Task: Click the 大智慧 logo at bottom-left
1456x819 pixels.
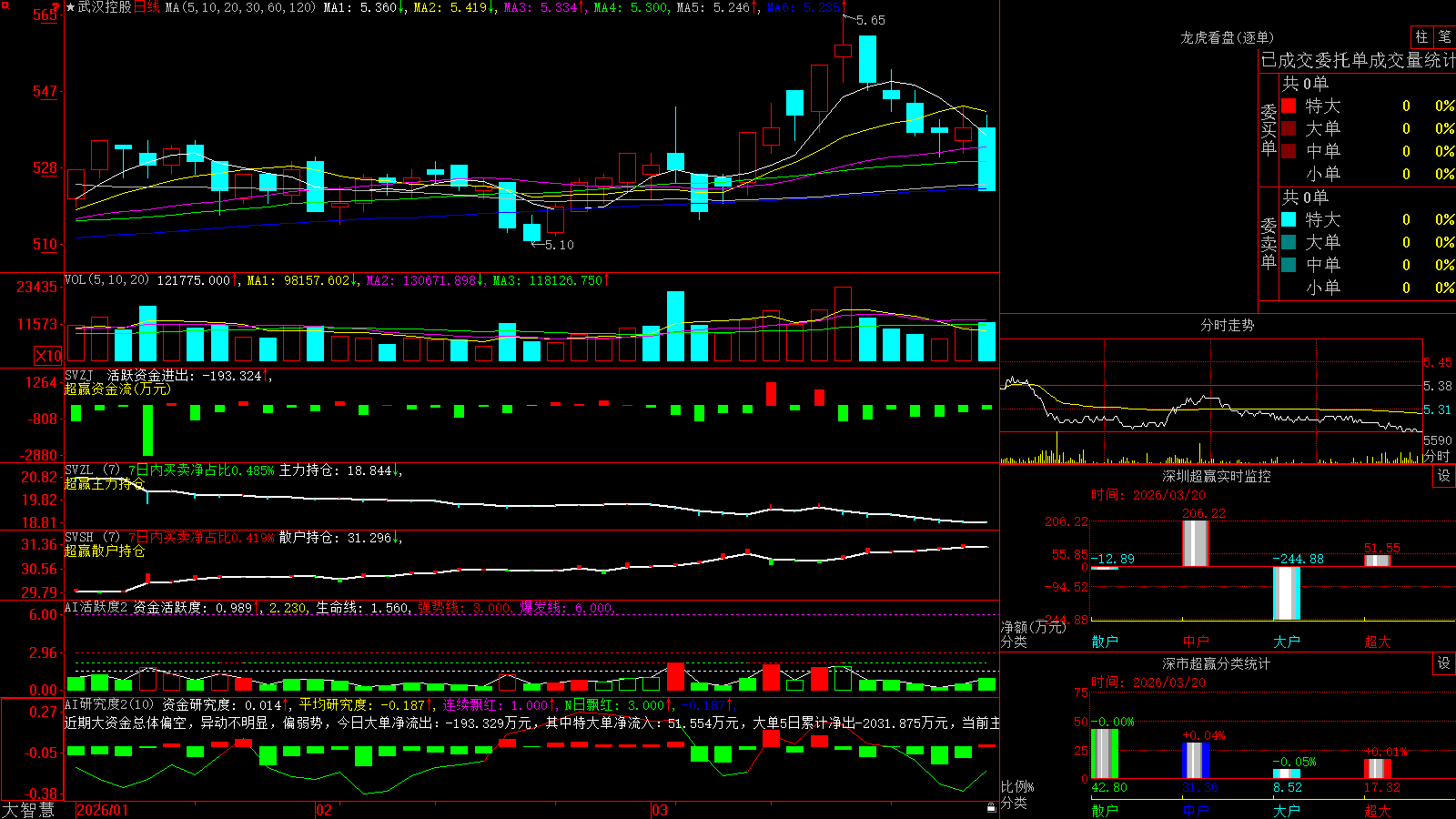Action: [28, 810]
